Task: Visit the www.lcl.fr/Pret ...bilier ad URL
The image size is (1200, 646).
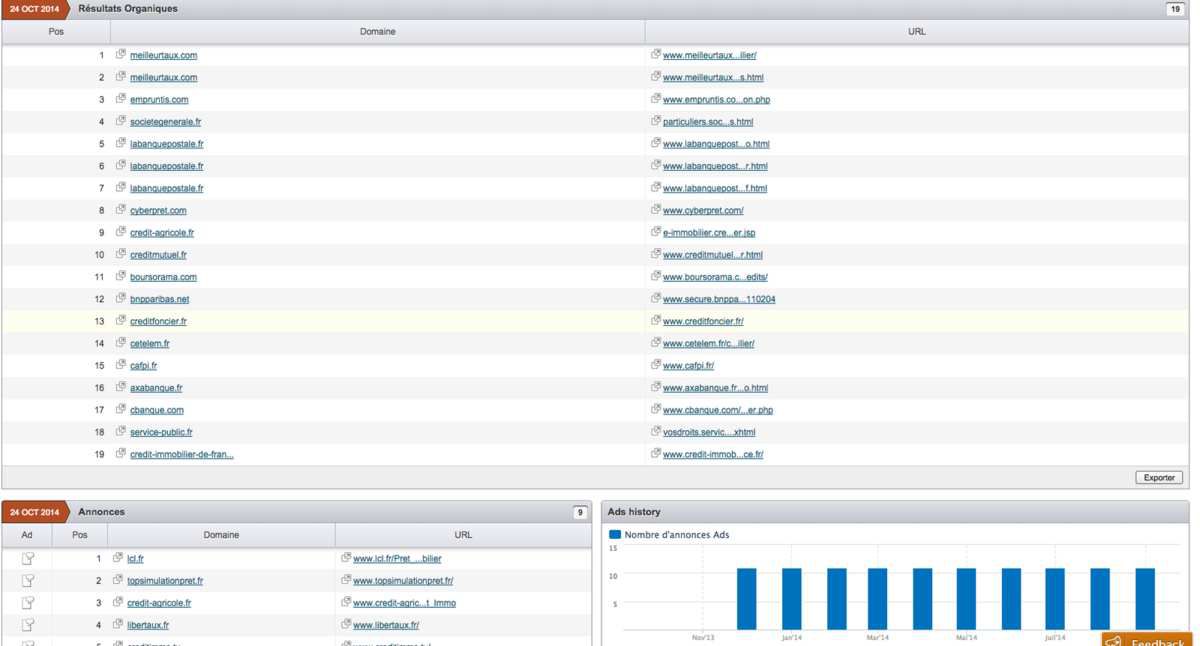Action: pos(397,558)
